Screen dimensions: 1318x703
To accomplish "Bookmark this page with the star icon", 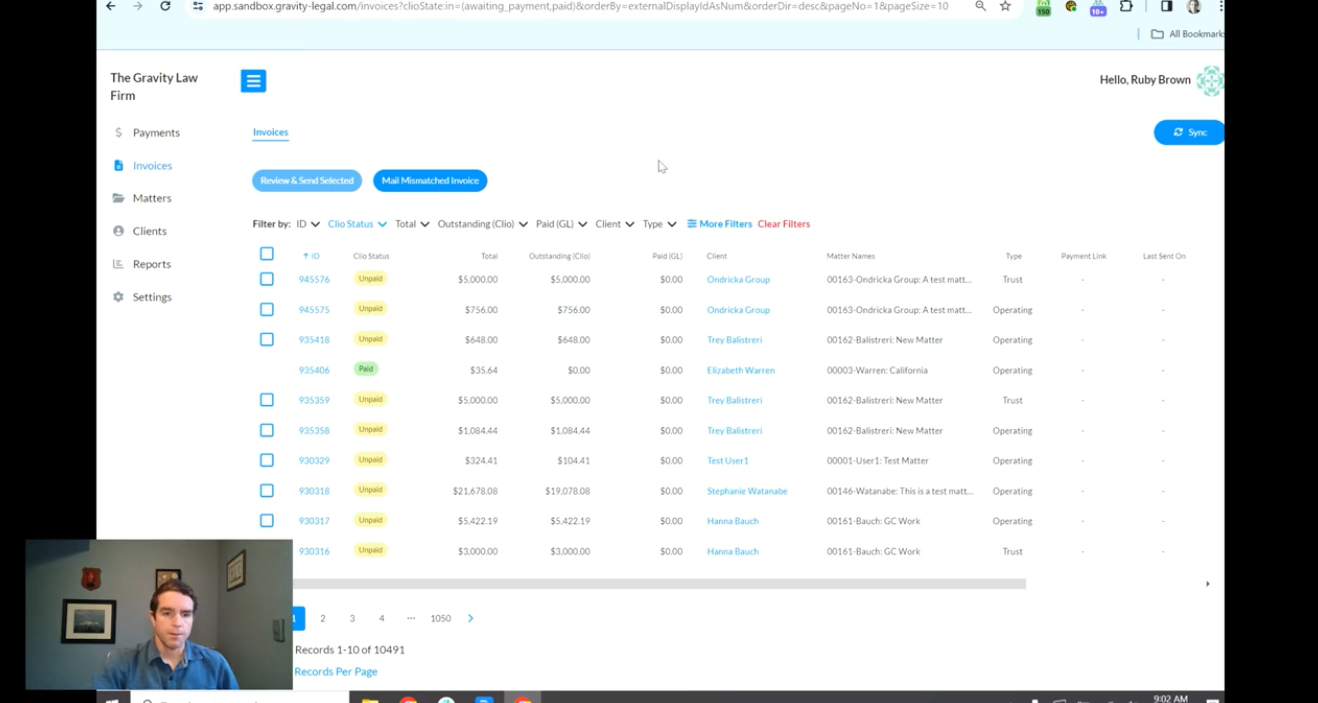I will pyautogui.click(x=1005, y=6).
